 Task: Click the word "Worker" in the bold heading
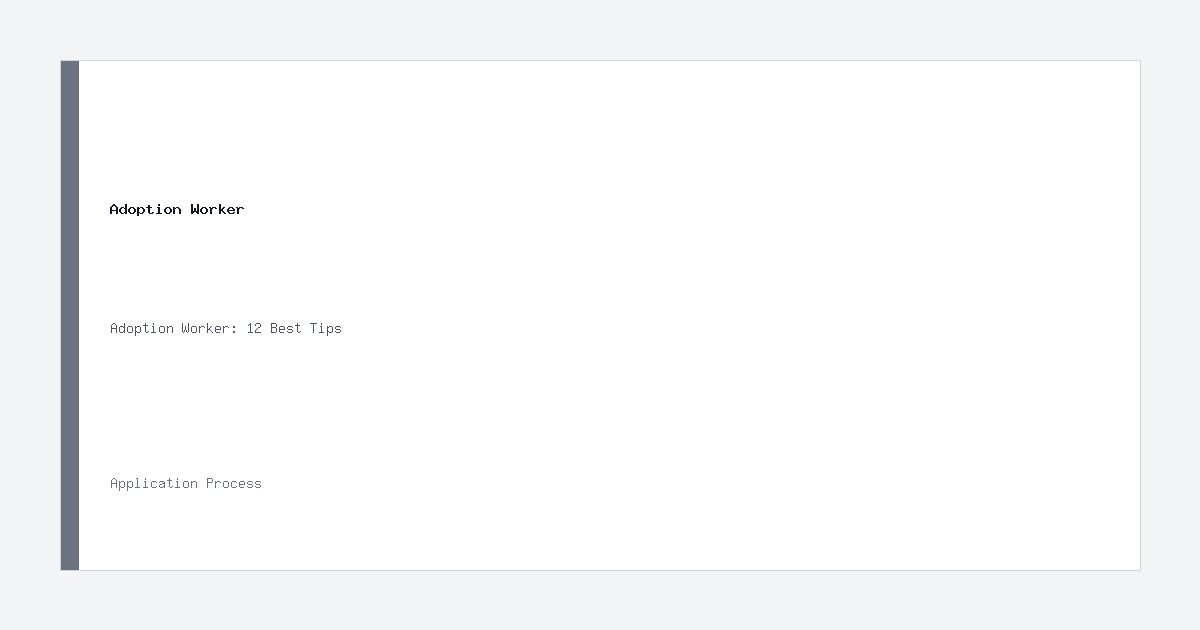(217, 209)
